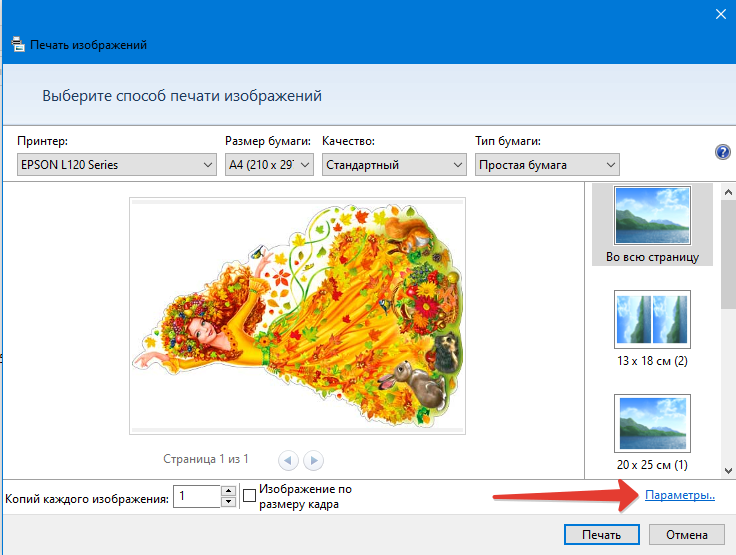Click the Печать button
Screen dimensions: 736x555
(x=602, y=535)
